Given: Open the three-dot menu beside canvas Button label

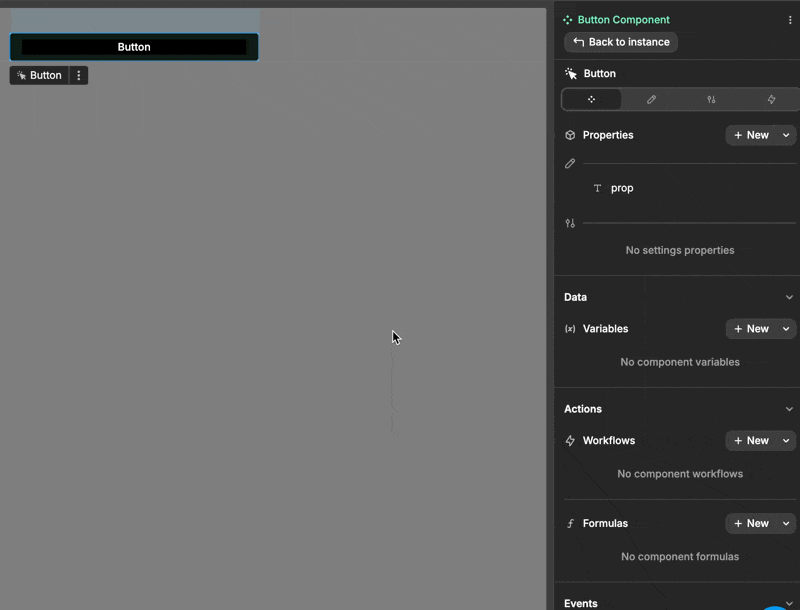Looking at the screenshot, I should pyautogui.click(x=78, y=75).
